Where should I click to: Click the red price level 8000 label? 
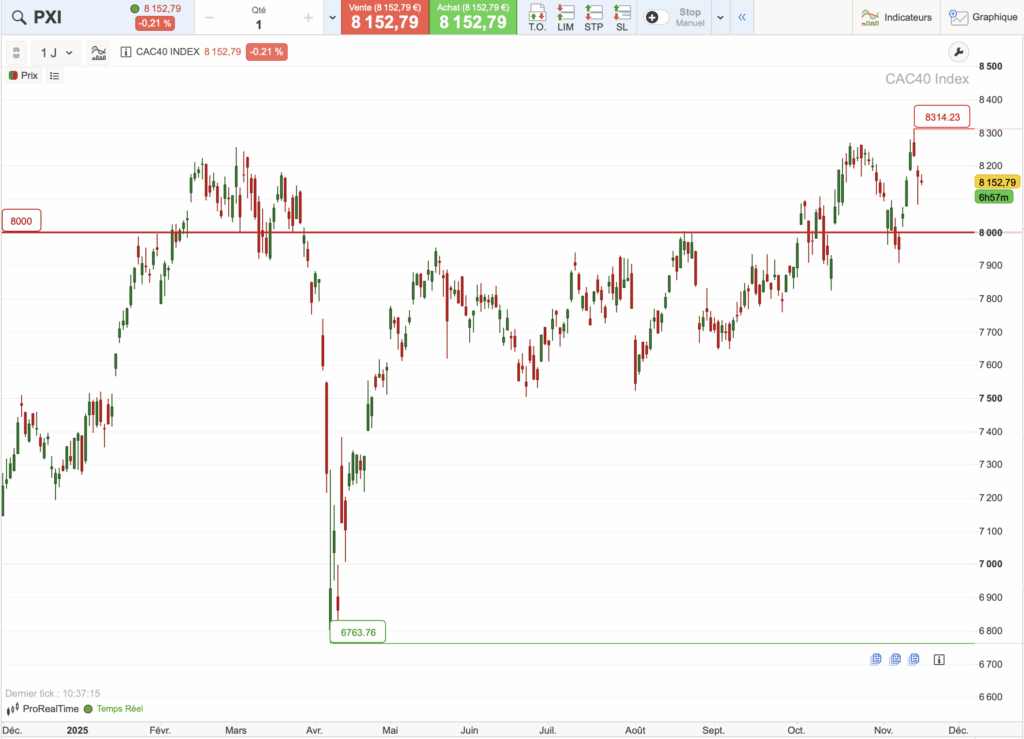click(x=21, y=221)
